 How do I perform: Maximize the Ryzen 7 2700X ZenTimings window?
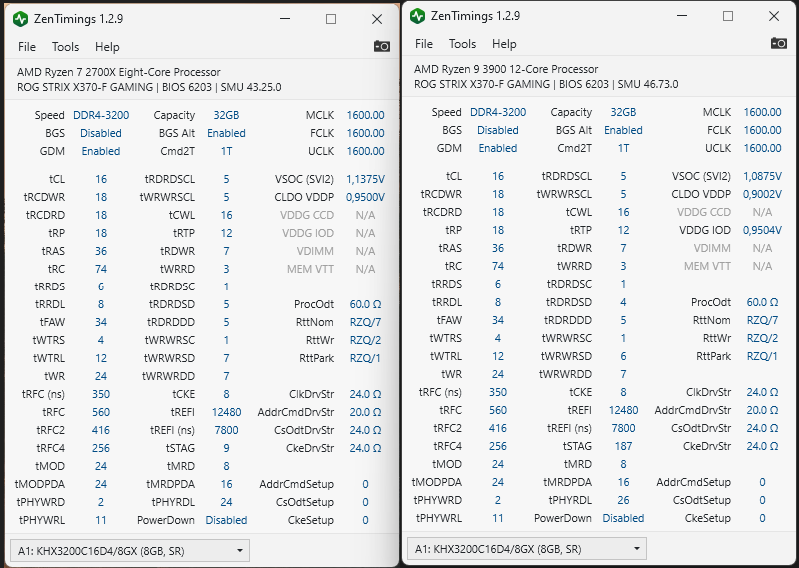(333, 18)
